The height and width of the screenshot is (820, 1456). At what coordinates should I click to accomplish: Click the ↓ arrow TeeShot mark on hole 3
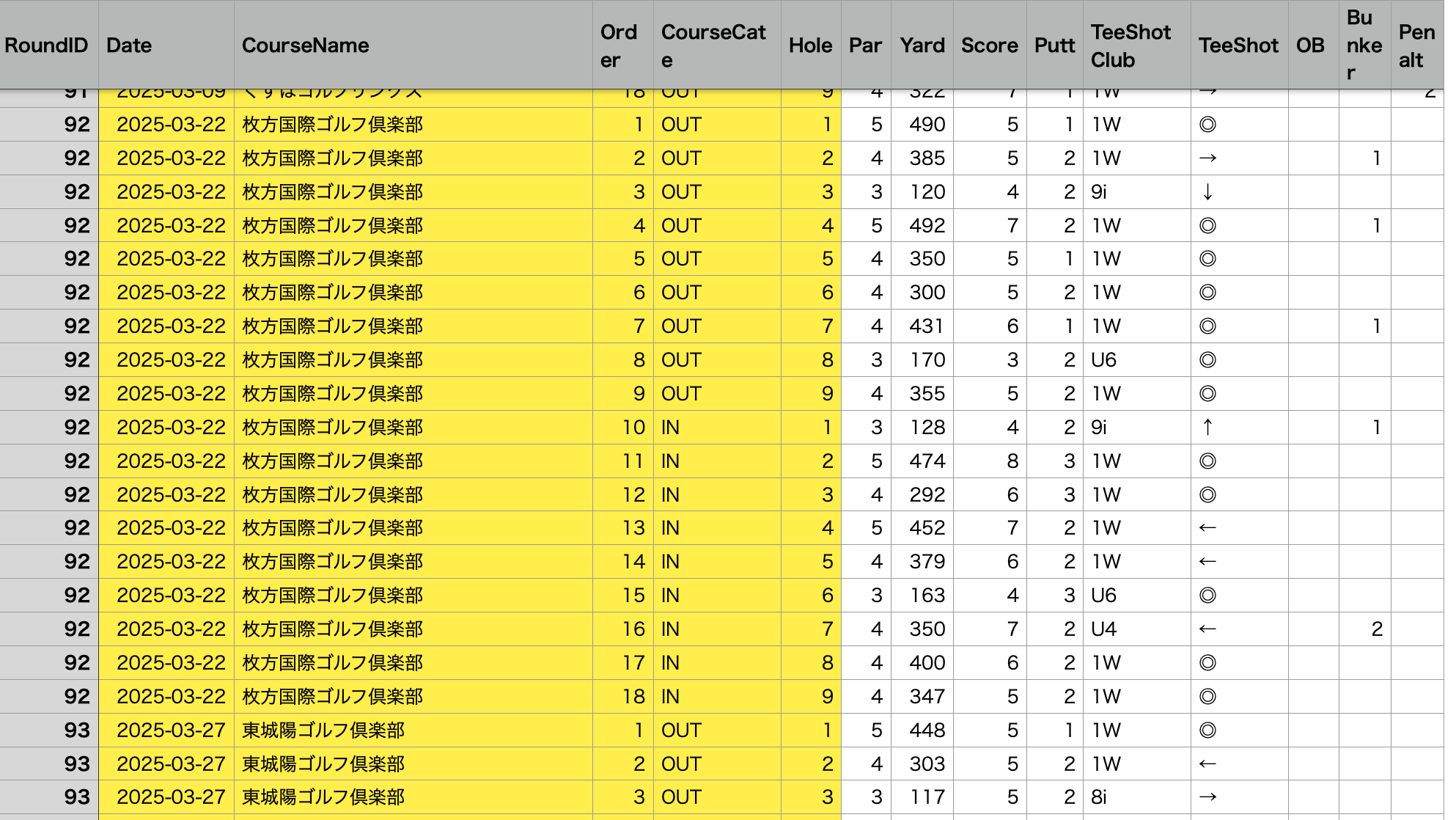1208,191
